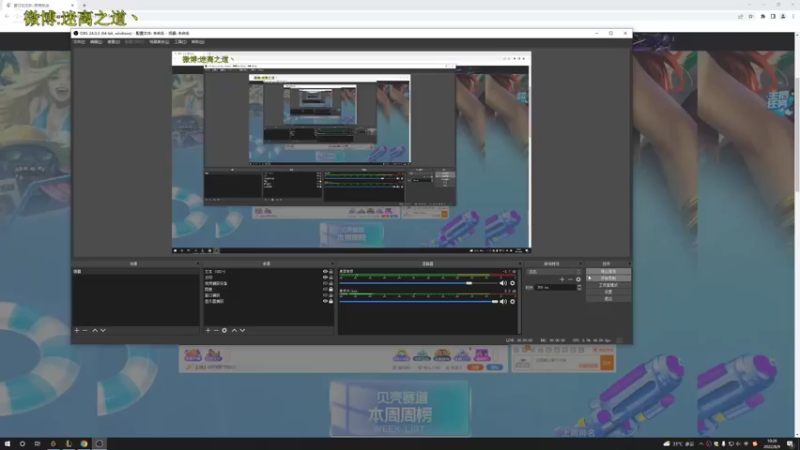Unlock the 图像 source with its lock icon
Screen dimensions: 800x450
331,289
